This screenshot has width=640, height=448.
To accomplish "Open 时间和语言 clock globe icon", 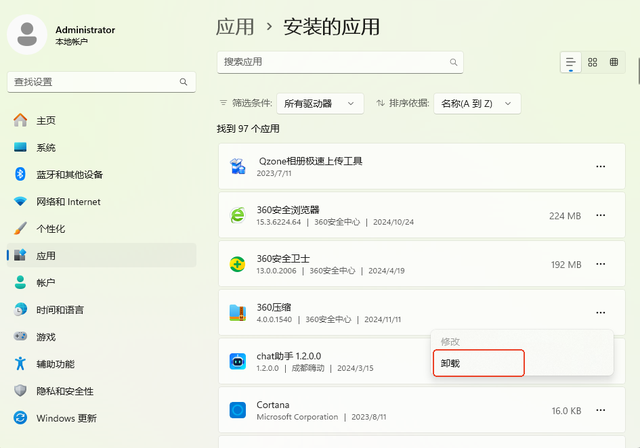I will (20, 310).
